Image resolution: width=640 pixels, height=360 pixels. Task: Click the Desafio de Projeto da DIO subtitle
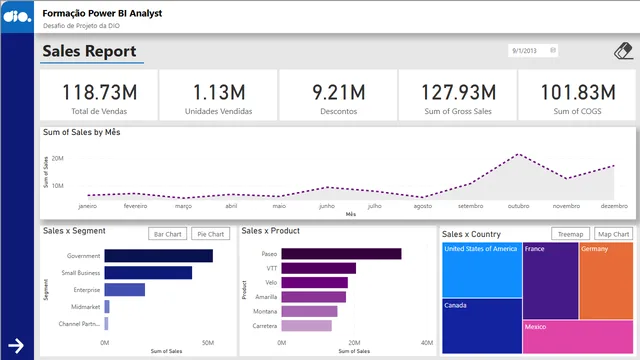point(81,26)
